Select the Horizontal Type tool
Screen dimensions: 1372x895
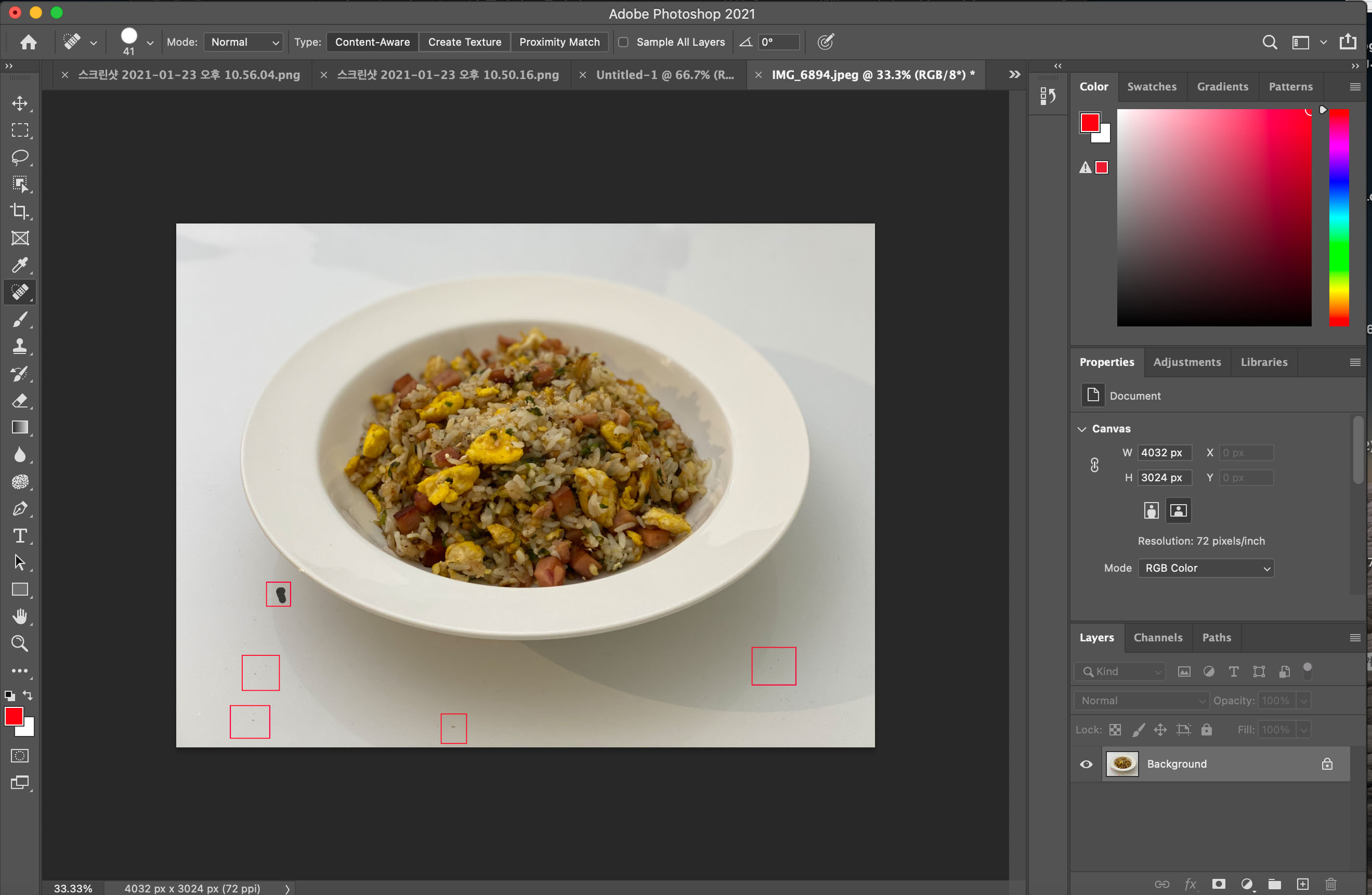point(20,536)
